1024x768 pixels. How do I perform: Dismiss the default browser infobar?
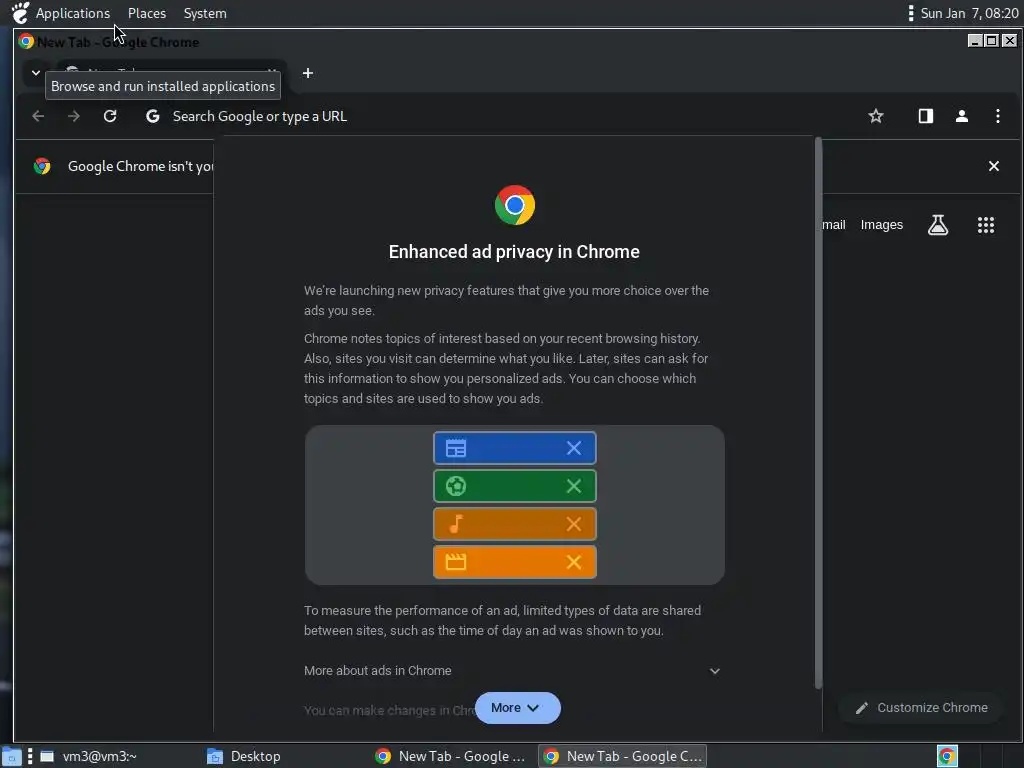point(993,166)
